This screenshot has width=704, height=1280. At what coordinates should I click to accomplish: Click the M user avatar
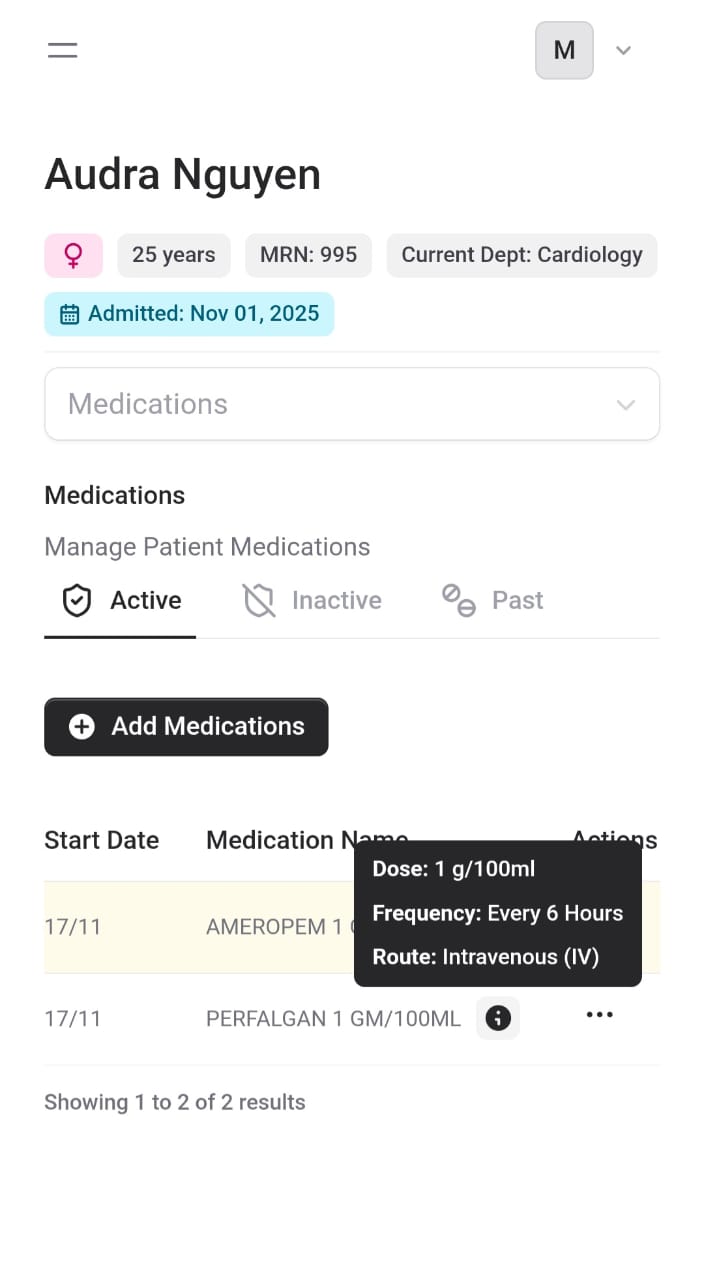click(564, 49)
